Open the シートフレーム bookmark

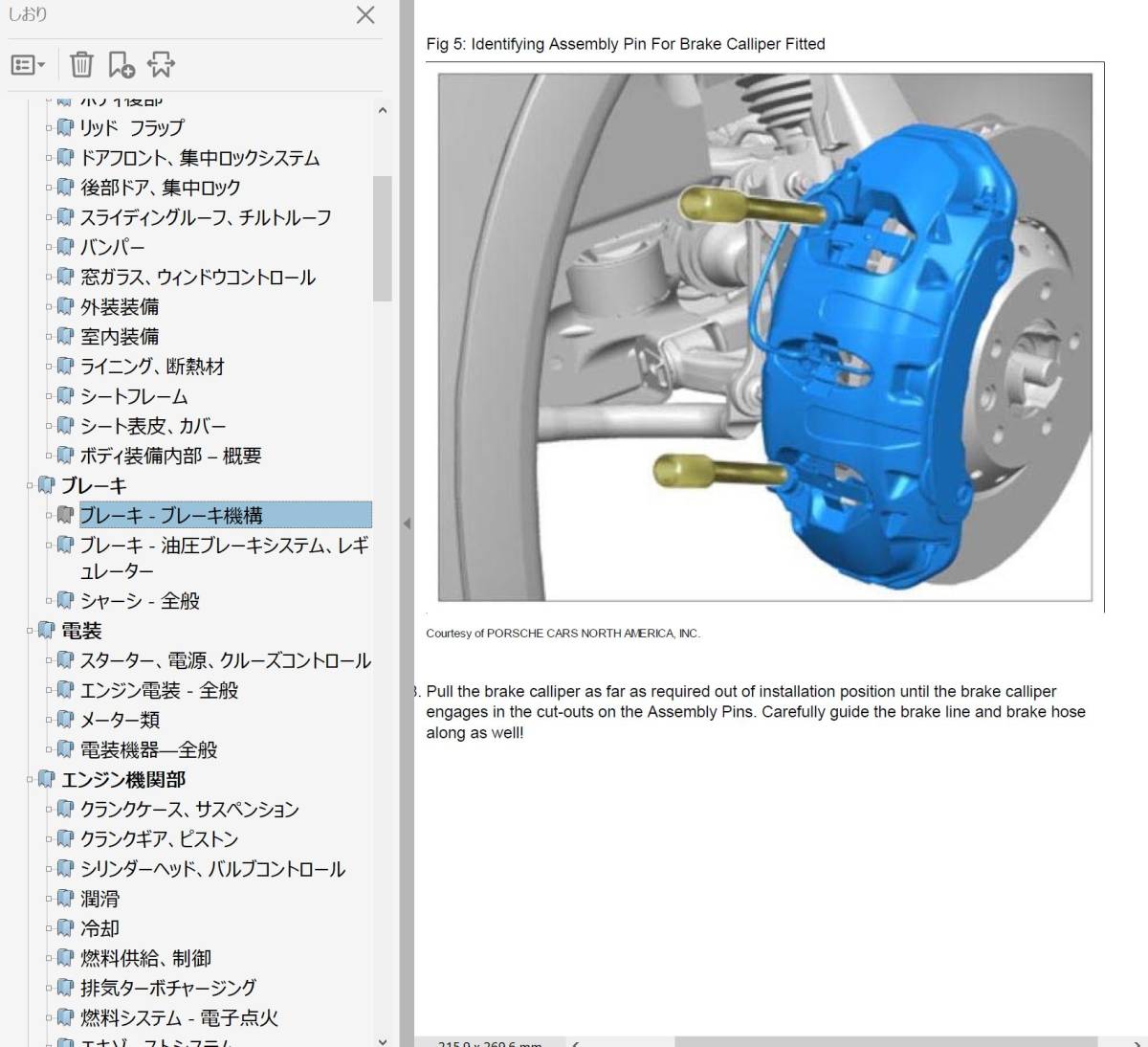(134, 396)
